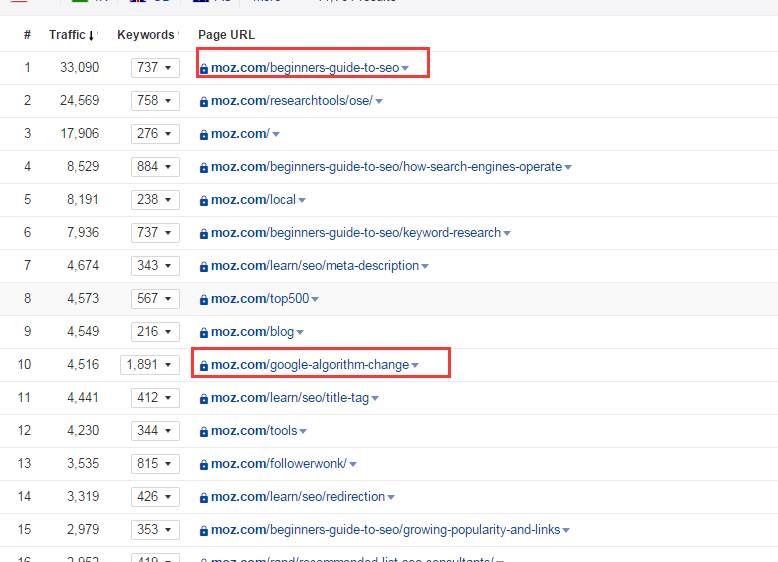
Task: Select traffic value 33,090
Action: pyautogui.click(x=79, y=67)
